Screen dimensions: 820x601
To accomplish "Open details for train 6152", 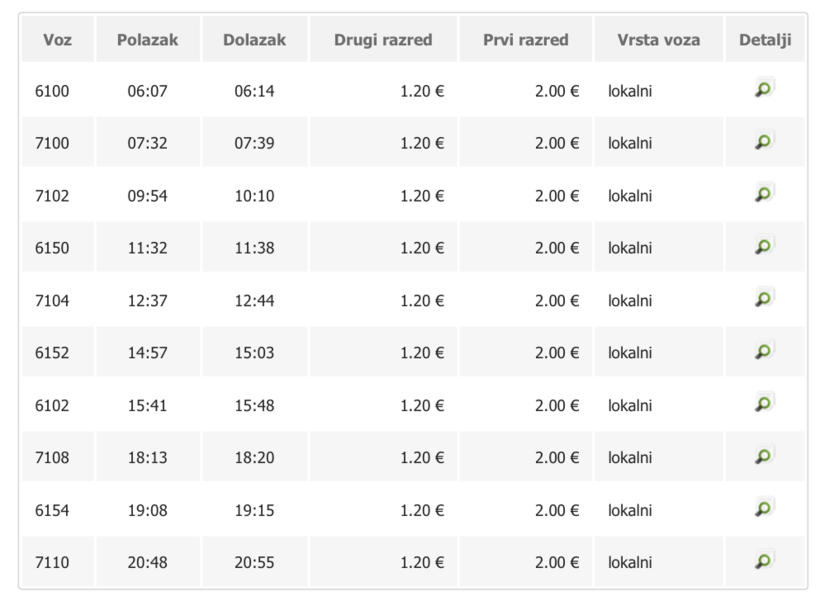I will pos(764,350).
